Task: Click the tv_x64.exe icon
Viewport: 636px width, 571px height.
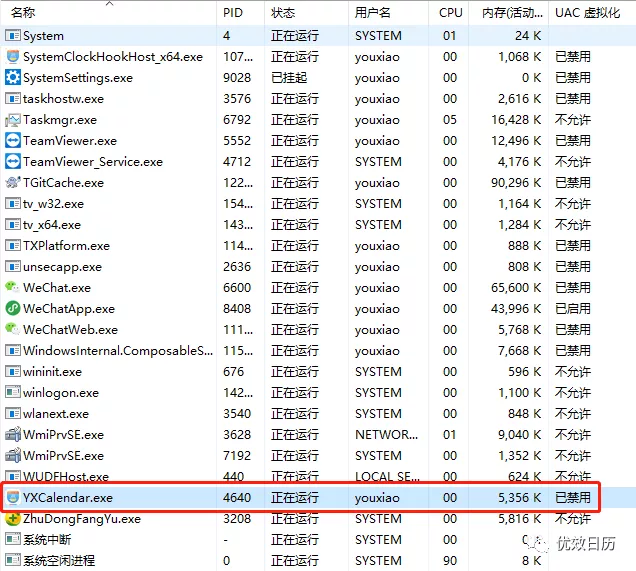Action: click(x=13, y=225)
